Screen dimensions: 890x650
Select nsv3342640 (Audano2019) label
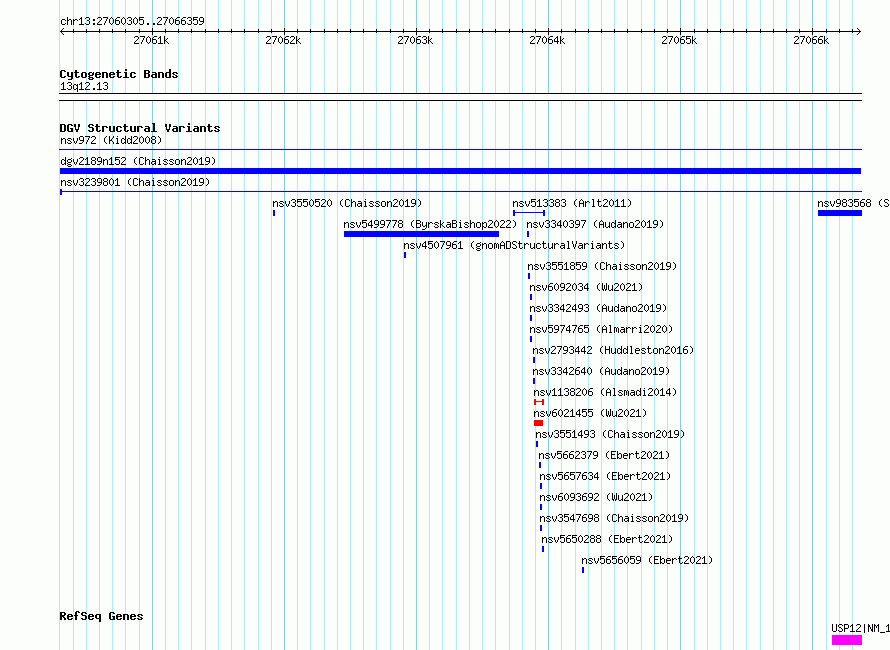(x=601, y=371)
